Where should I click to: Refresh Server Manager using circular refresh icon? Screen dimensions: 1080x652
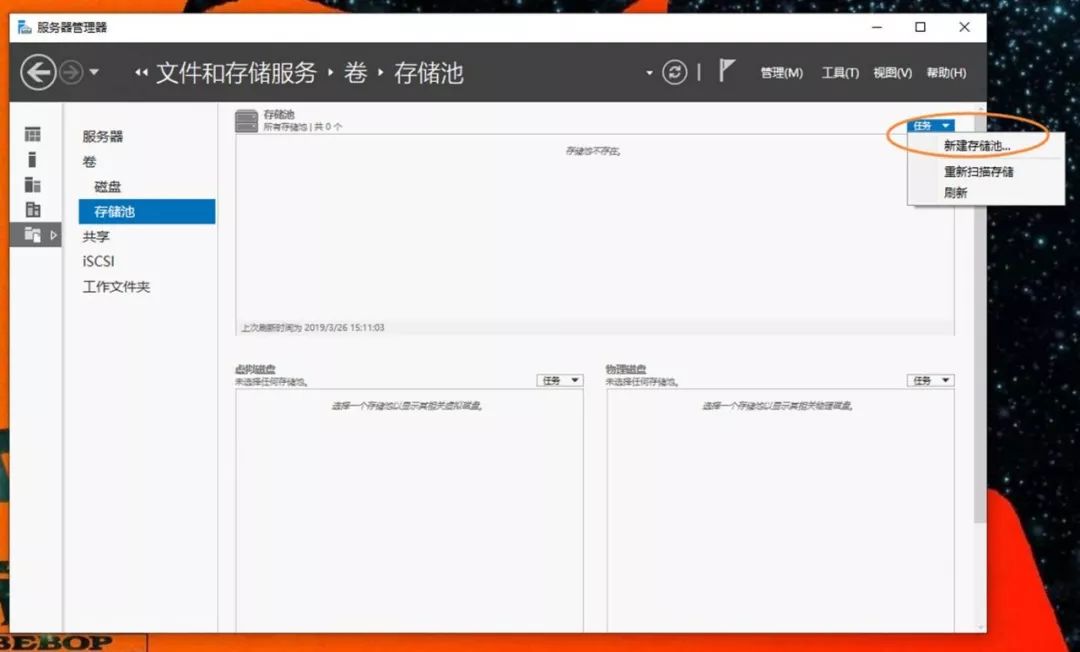pos(674,72)
